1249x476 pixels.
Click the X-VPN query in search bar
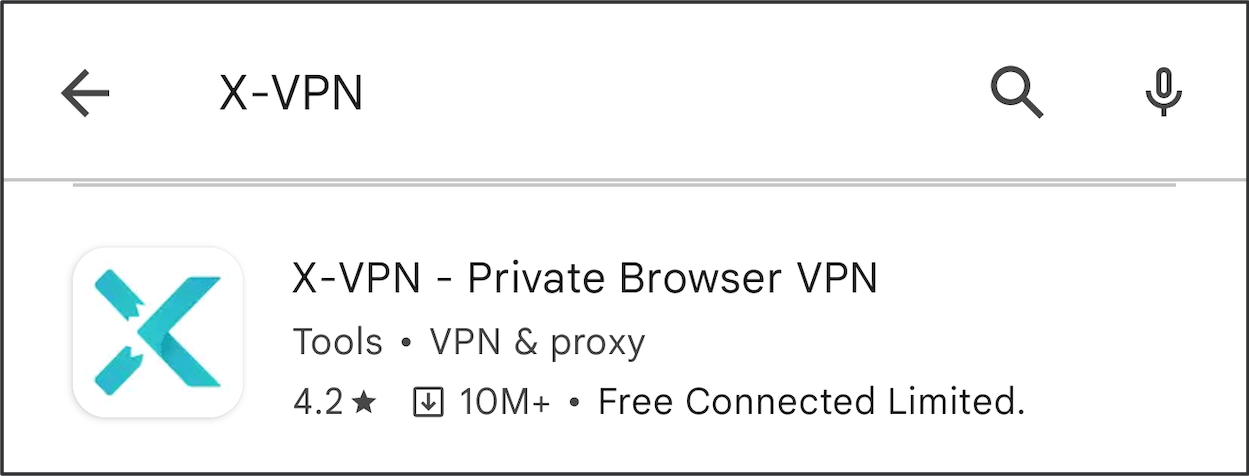pyautogui.click(x=291, y=94)
